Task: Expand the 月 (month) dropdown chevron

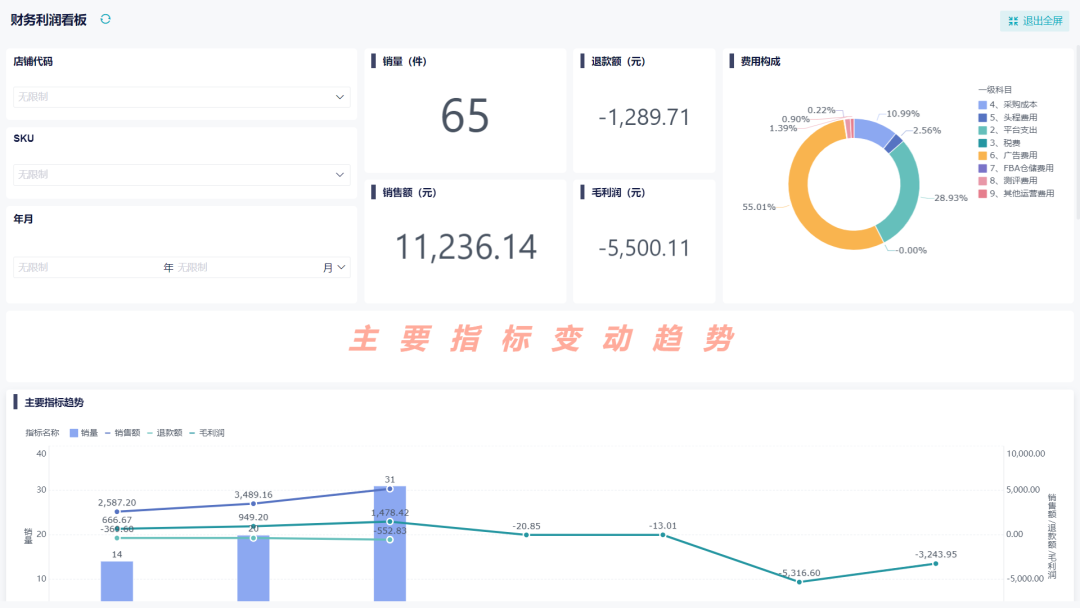Action: tap(341, 267)
